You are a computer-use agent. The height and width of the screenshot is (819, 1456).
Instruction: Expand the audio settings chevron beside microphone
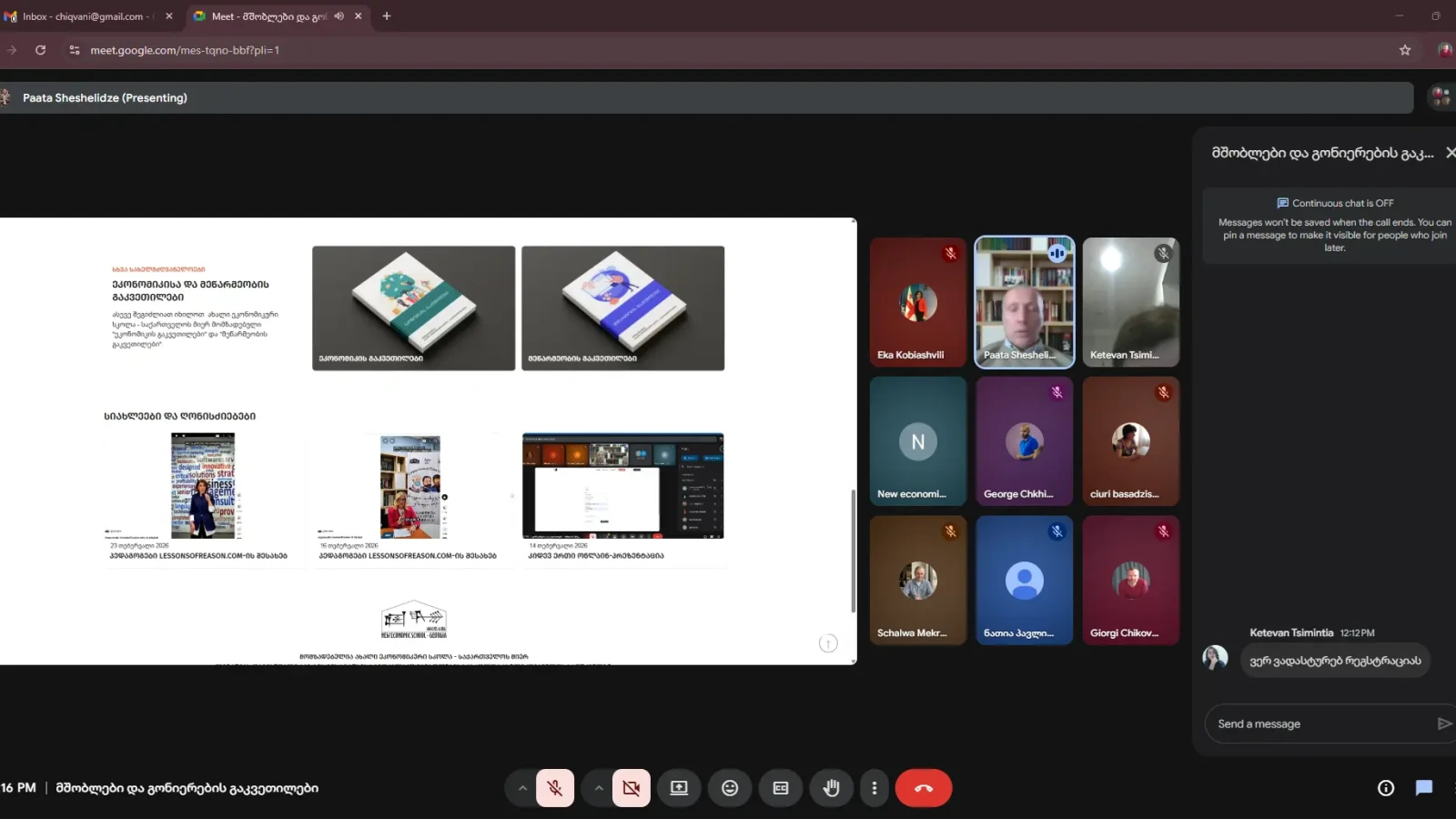pyautogui.click(x=522, y=788)
